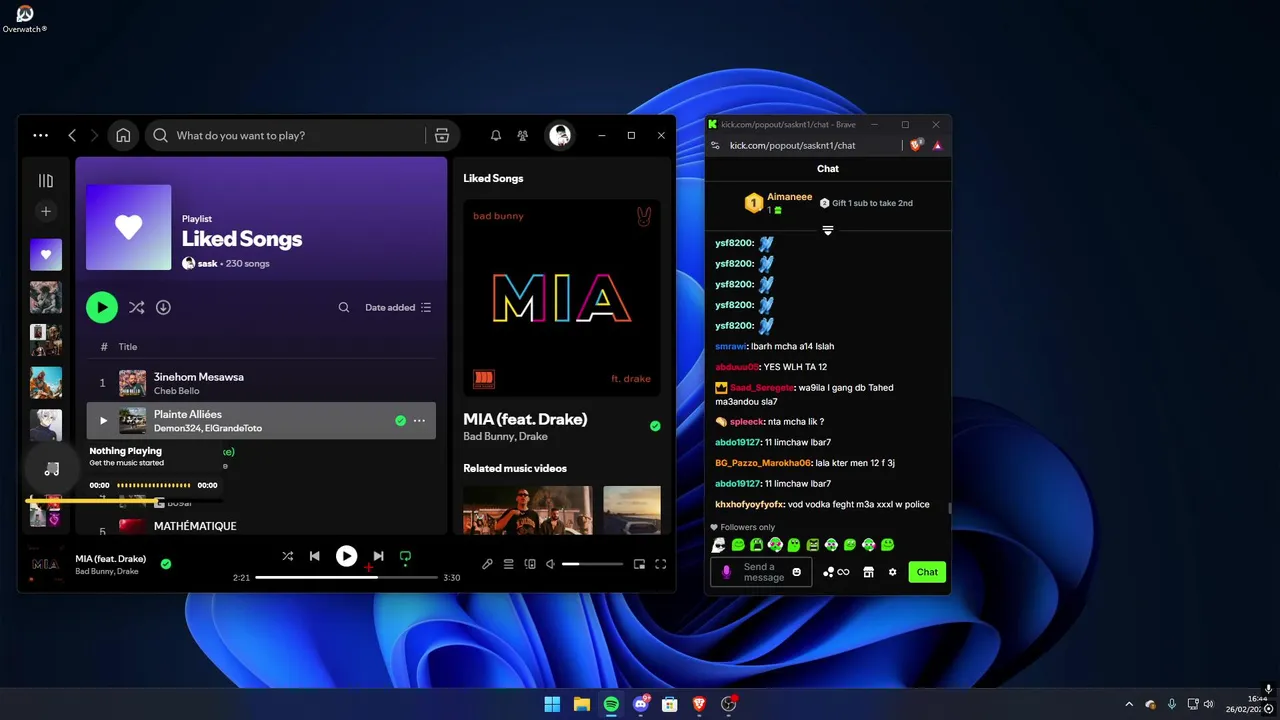Skip to the next track
1280x720 pixels.
click(x=378, y=556)
